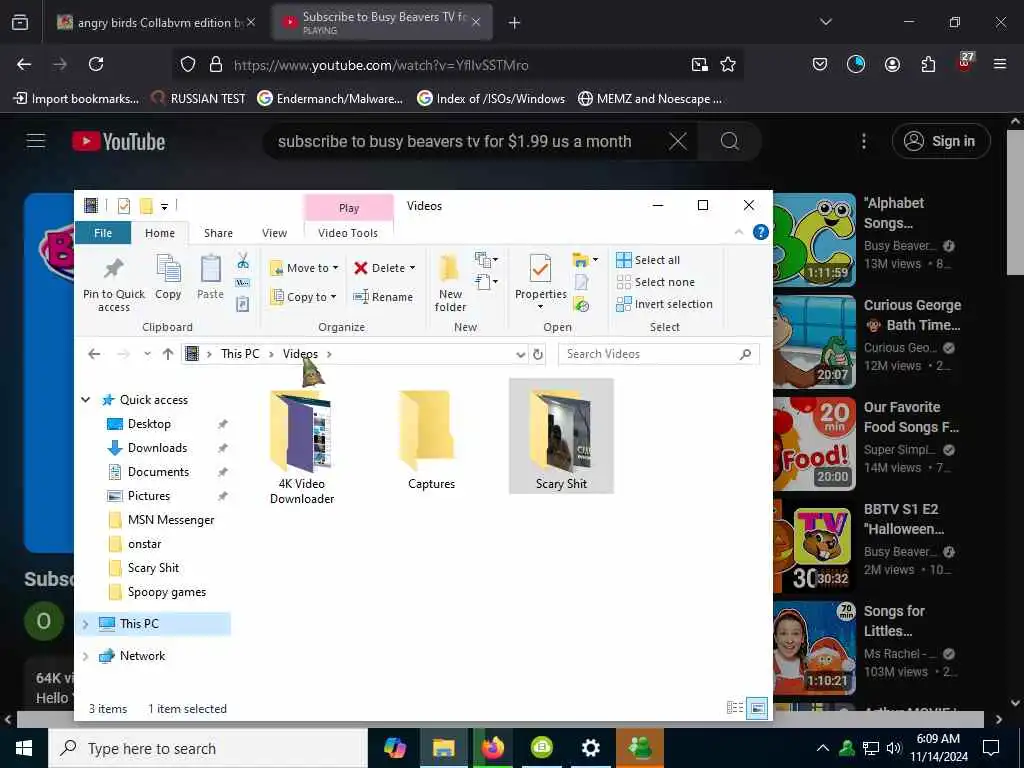Expand the This PC tree node

(x=85, y=624)
